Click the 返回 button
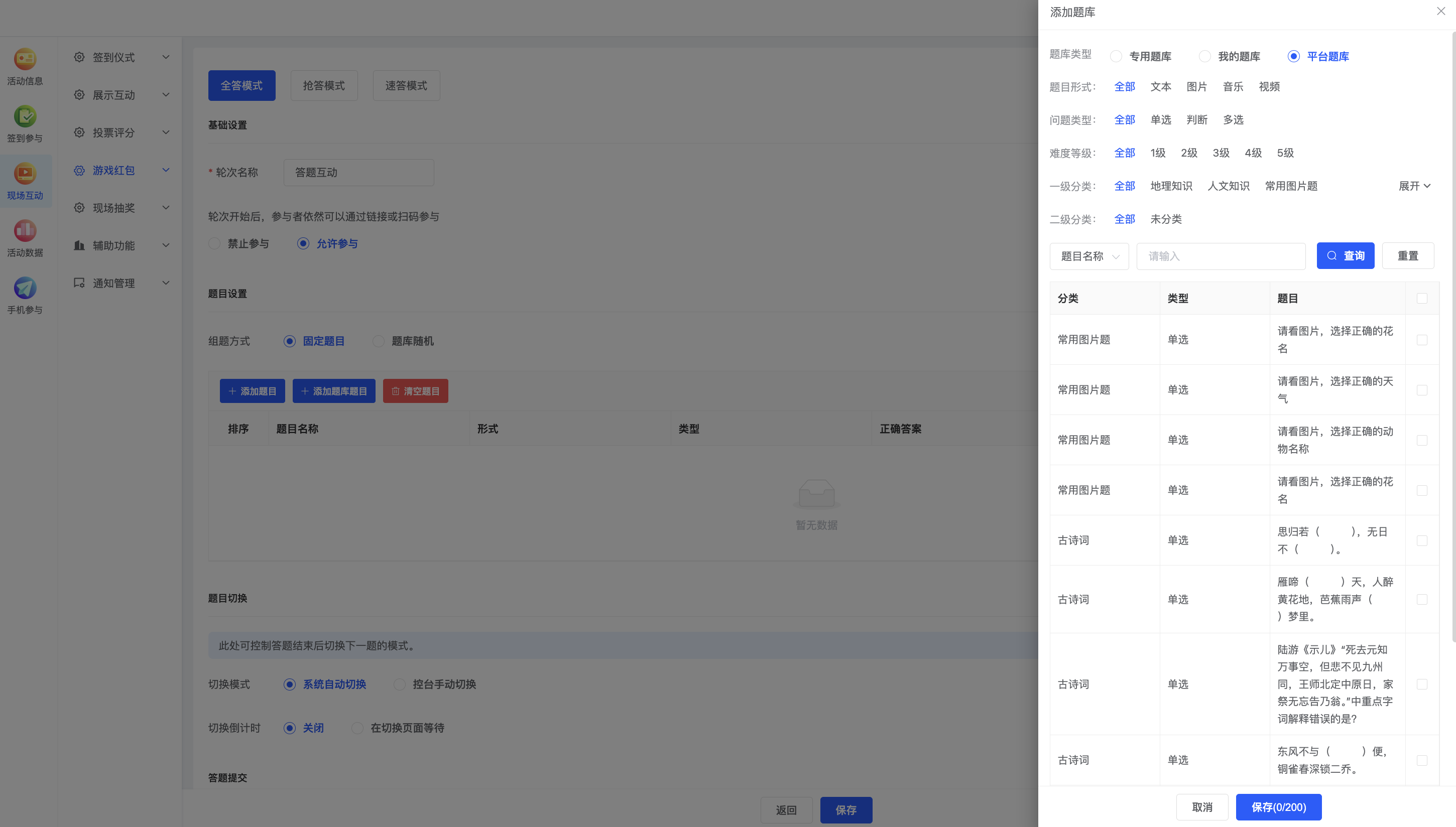Viewport: 1456px width, 827px height. pyautogui.click(x=786, y=810)
